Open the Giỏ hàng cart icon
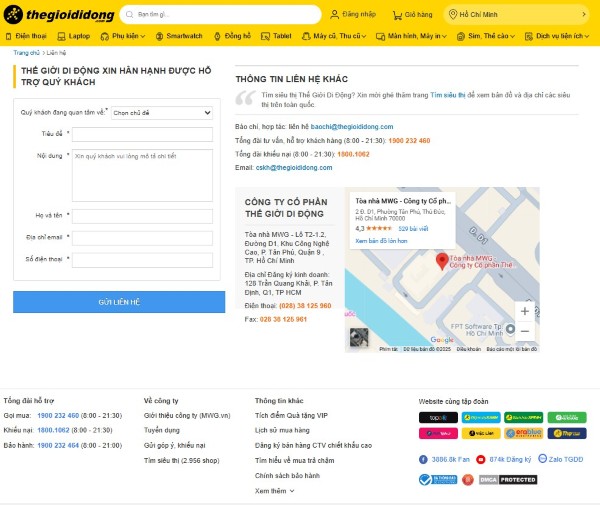Image resolution: width=600 pixels, height=505 pixels. click(x=397, y=15)
